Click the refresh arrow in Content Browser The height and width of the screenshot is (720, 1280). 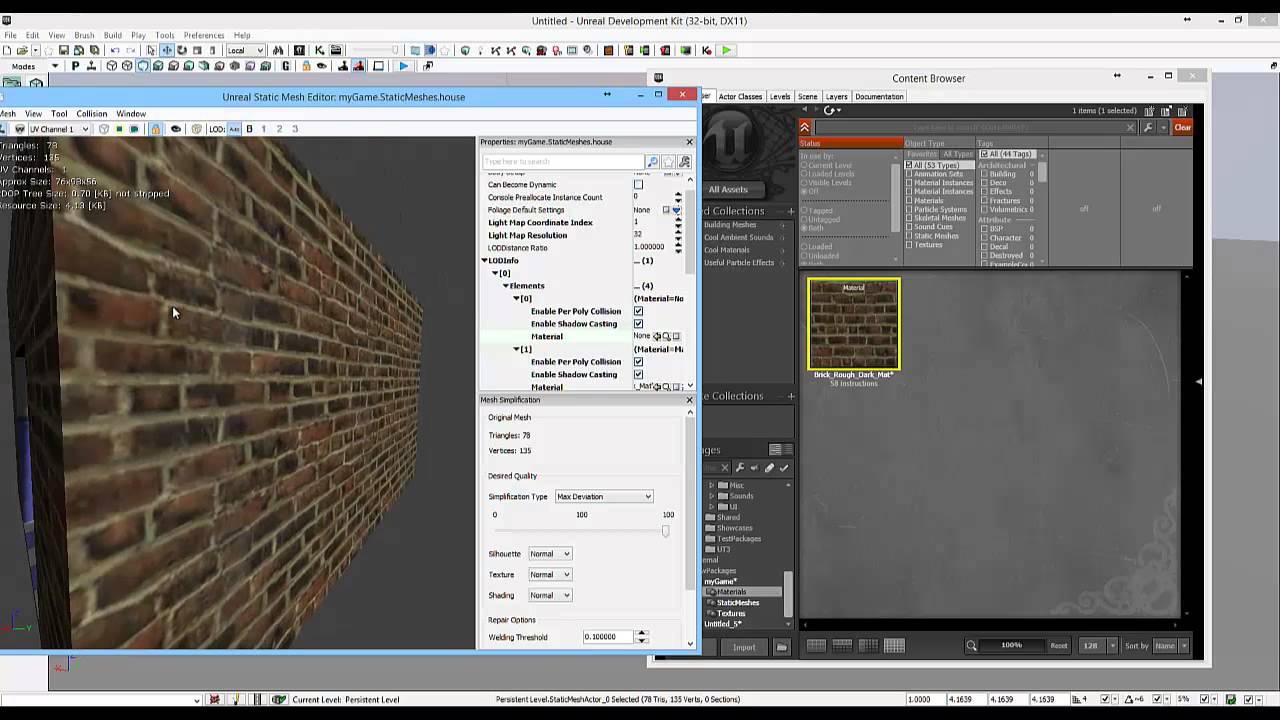pos(829,110)
